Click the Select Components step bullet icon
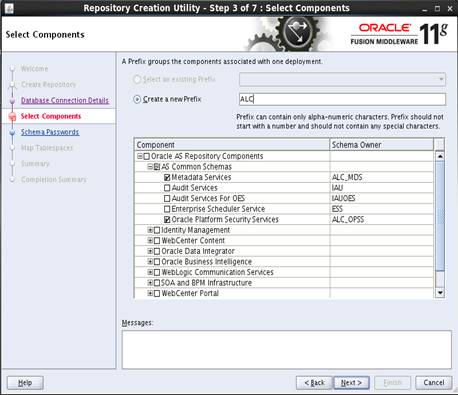This screenshot has height=395, width=458. 12,116
